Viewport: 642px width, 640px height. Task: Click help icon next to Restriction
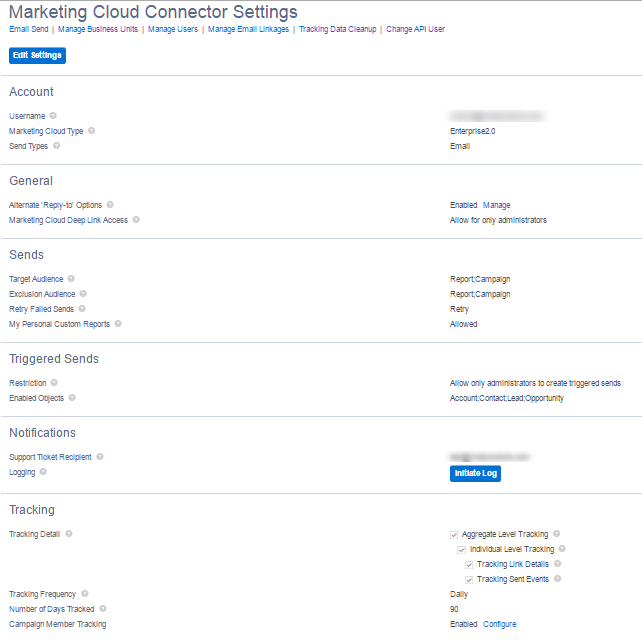tap(54, 383)
